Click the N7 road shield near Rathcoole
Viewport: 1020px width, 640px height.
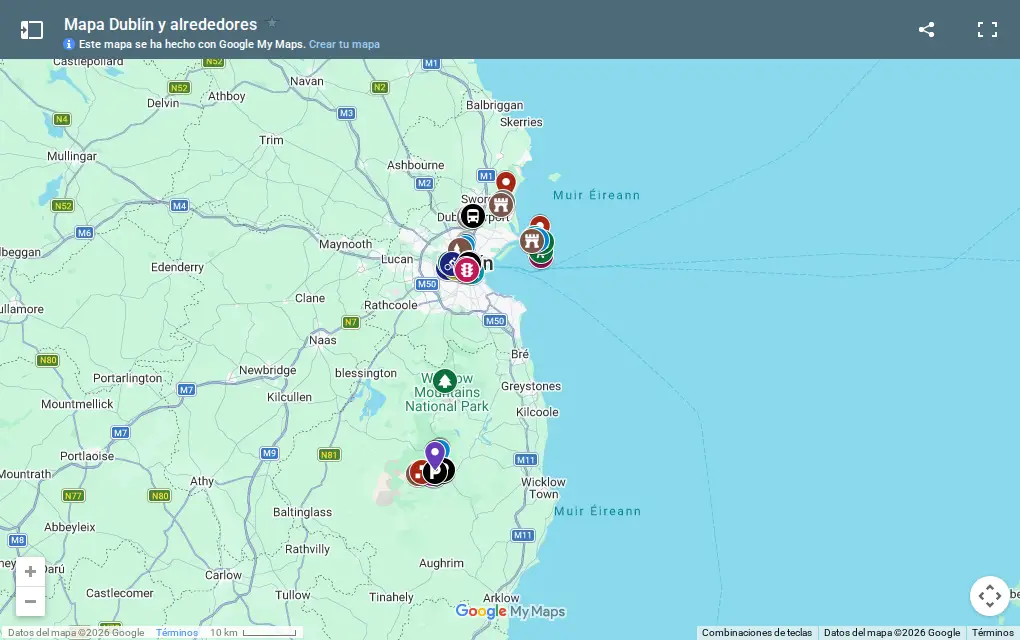(351, 322)
